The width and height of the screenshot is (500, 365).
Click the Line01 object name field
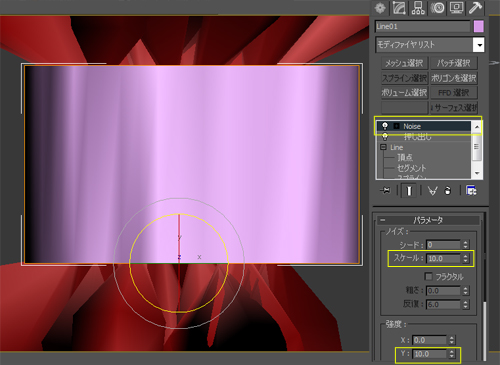tap(423, 26)
